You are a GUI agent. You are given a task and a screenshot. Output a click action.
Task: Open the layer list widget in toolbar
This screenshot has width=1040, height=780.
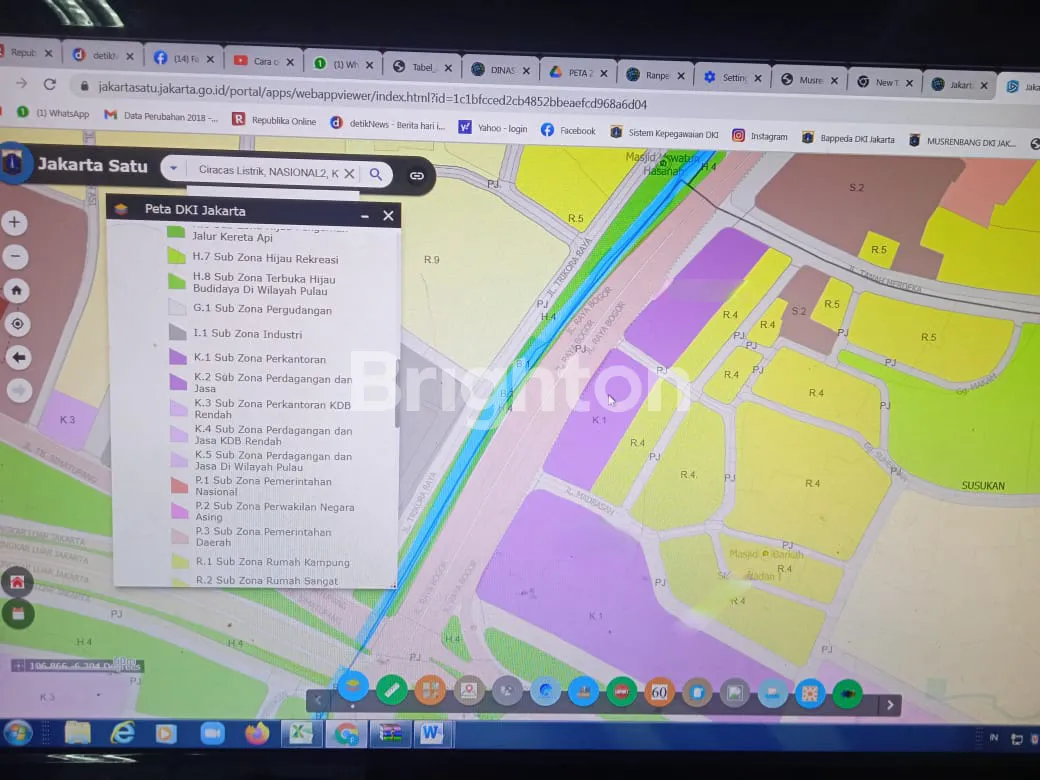[352, 687]
